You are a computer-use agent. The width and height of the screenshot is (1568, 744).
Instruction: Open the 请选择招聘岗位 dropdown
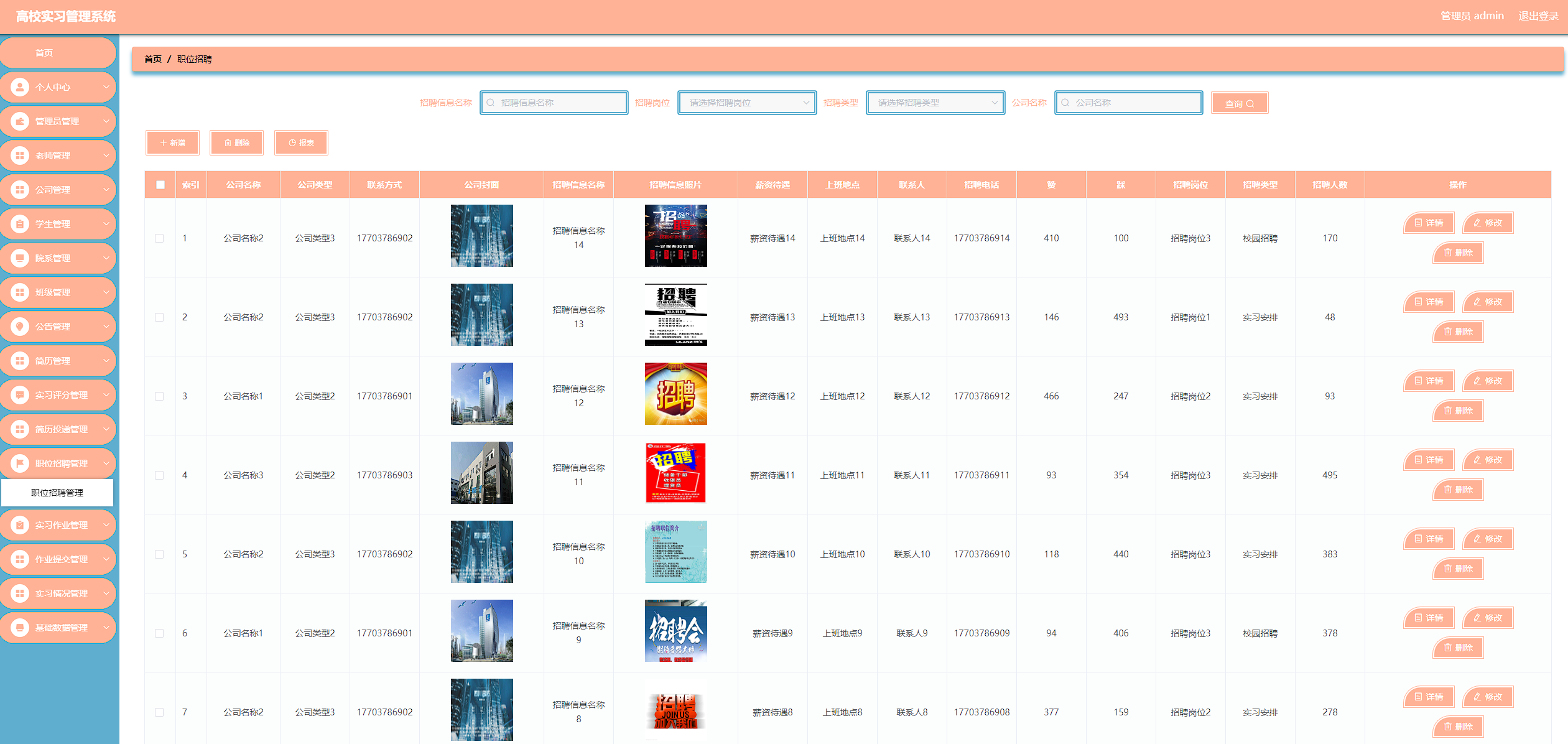click(746, 103)
